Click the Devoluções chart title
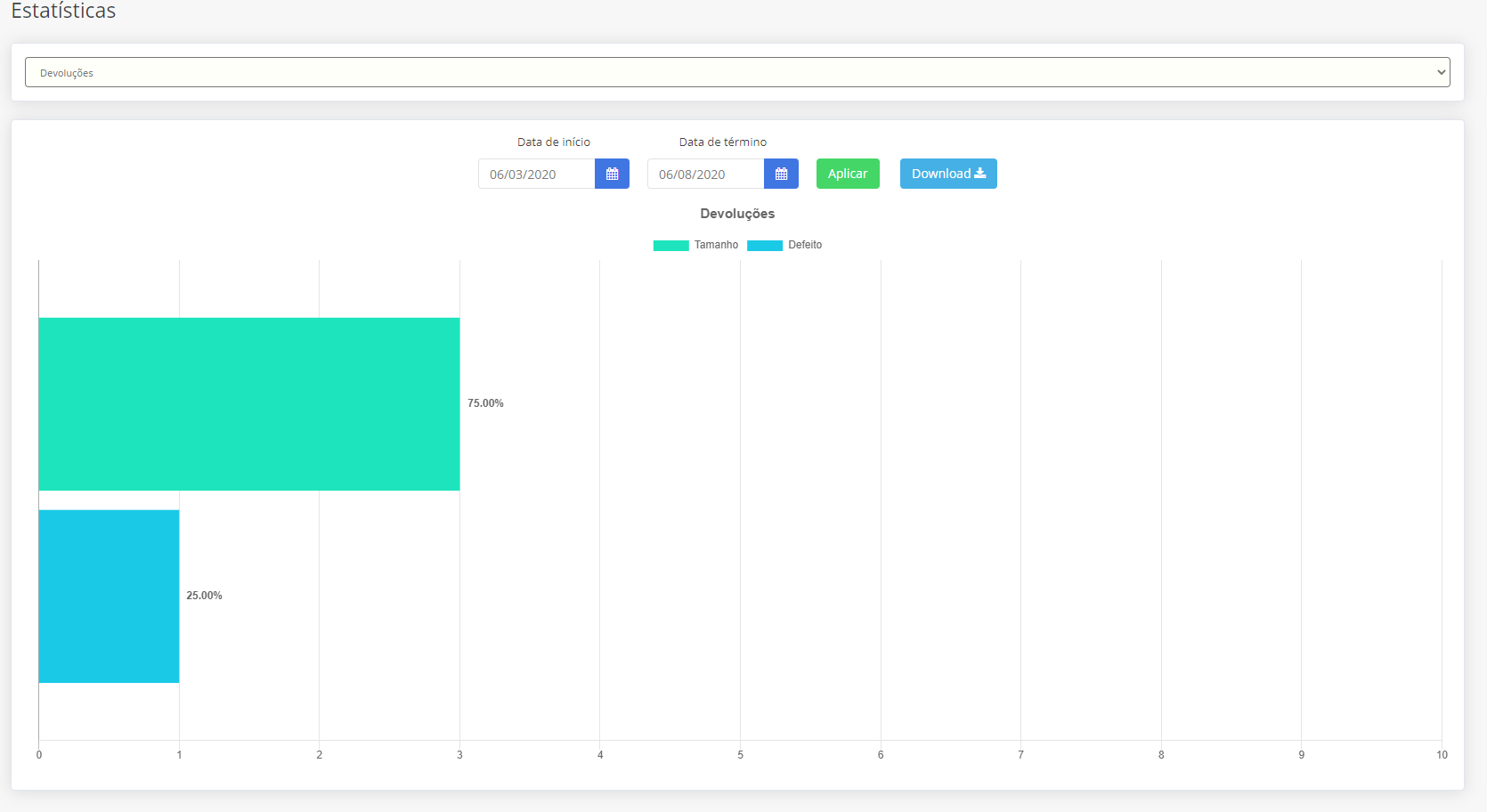The image size is (1487, 812). (737, 214)
